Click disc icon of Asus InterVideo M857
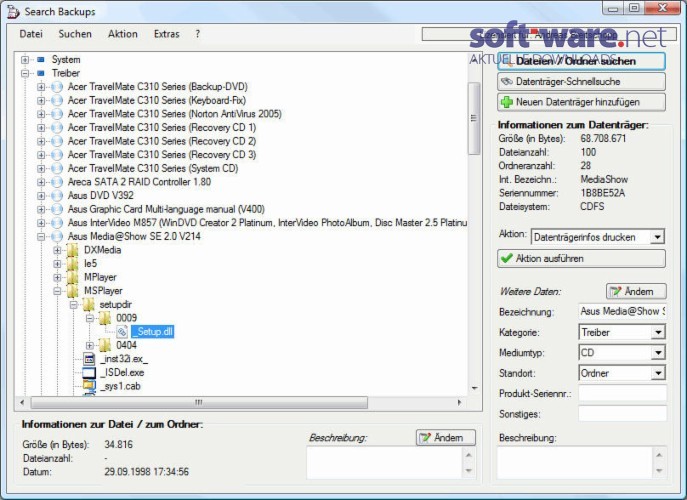Viewport: 687px width, 500px height. 57,223
